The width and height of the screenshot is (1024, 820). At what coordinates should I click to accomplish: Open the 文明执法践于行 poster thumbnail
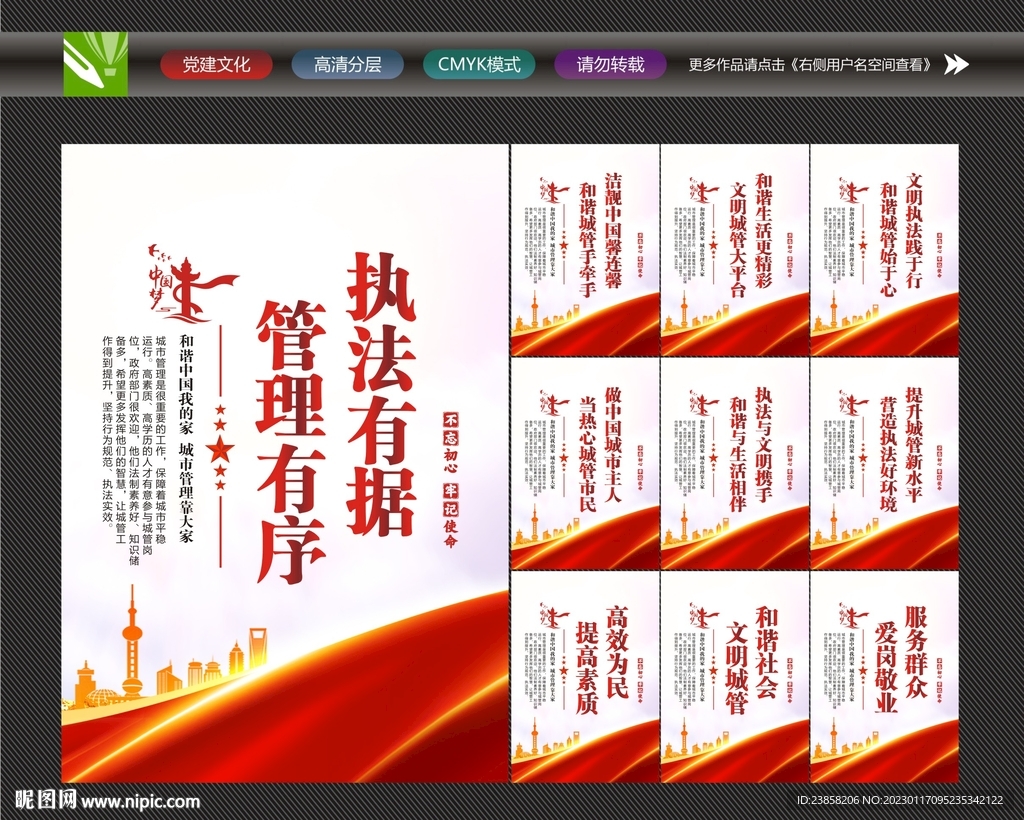[884, 249]
